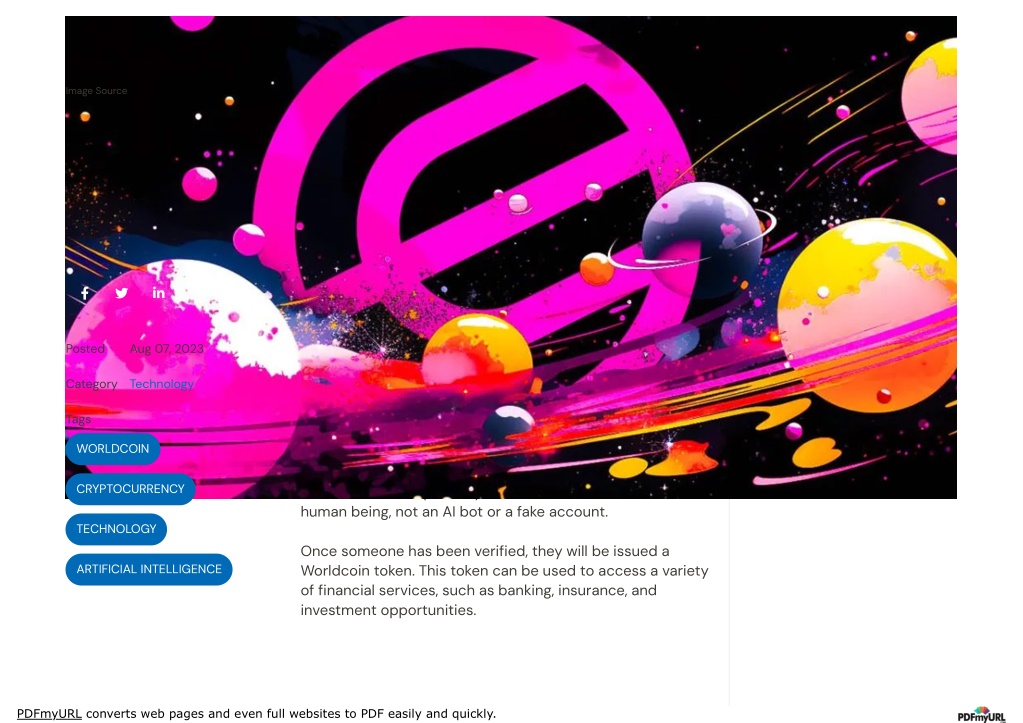Select the ARTIFICIAL INTELLIGENCE tag
The height and width of the screenshot is (723, 1023).
click(x=149, y=569)
